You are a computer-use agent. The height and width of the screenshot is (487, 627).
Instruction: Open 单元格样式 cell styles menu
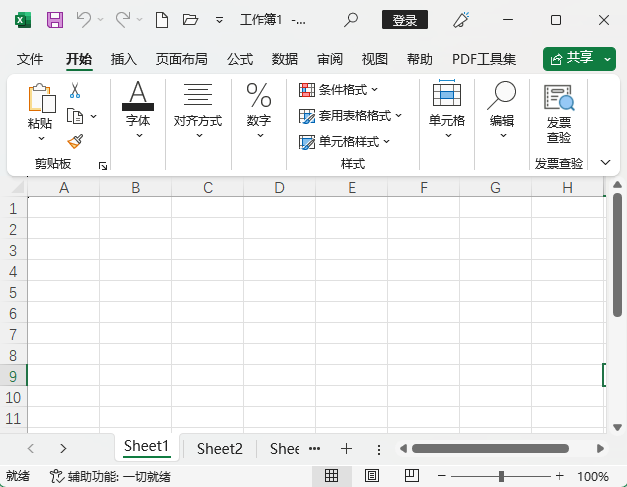(x=344, y=142)
